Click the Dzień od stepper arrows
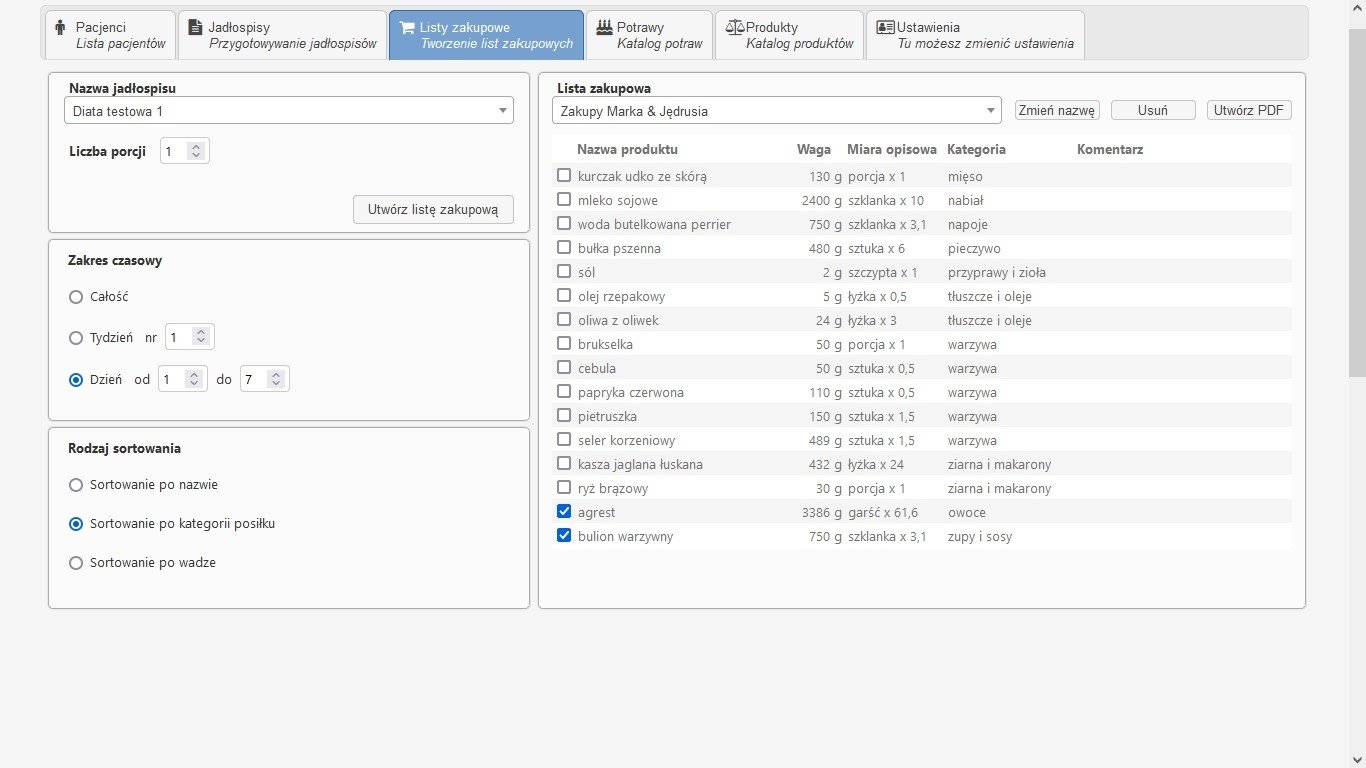 (194, 379)
